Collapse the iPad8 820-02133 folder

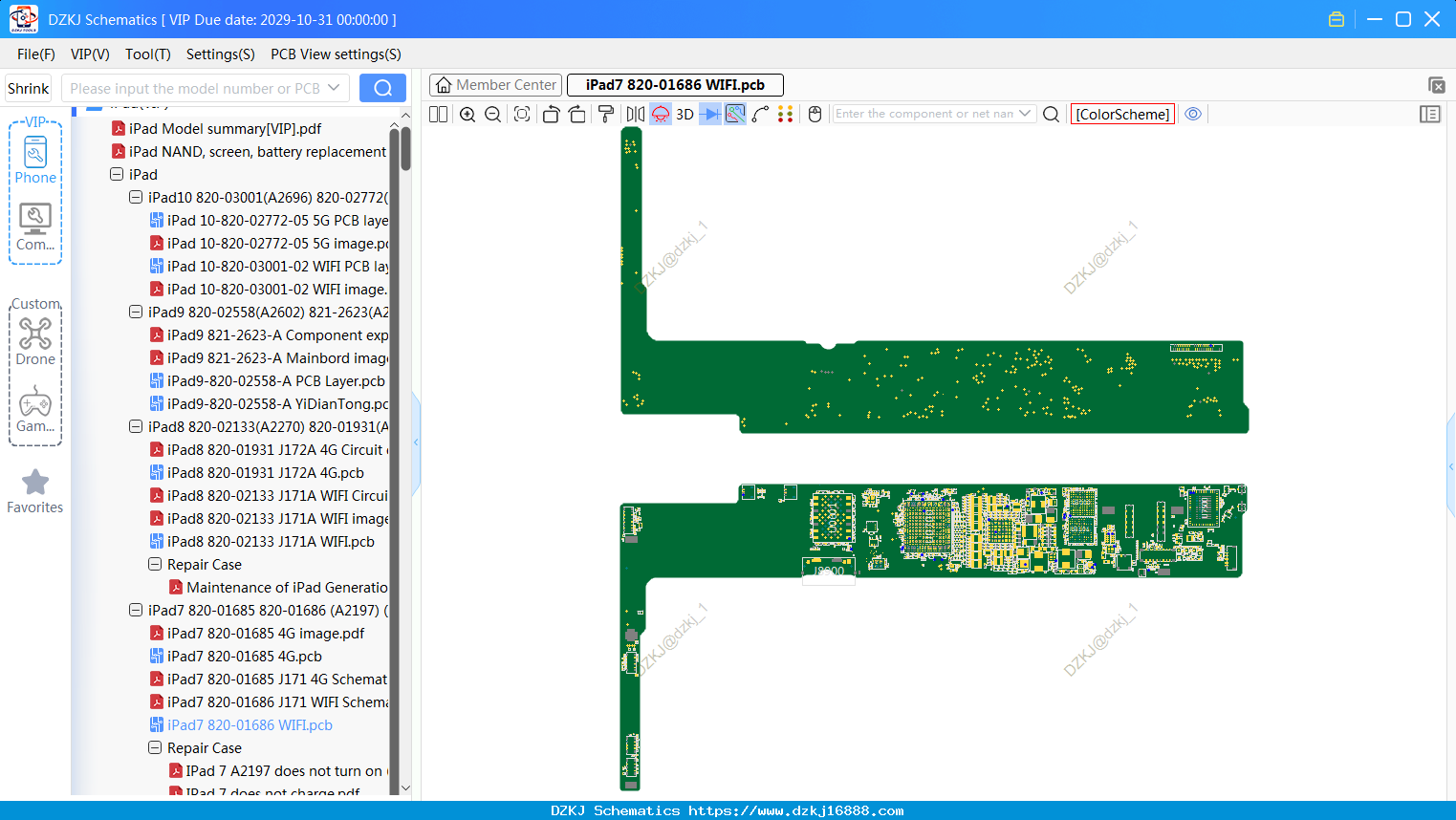136,426
